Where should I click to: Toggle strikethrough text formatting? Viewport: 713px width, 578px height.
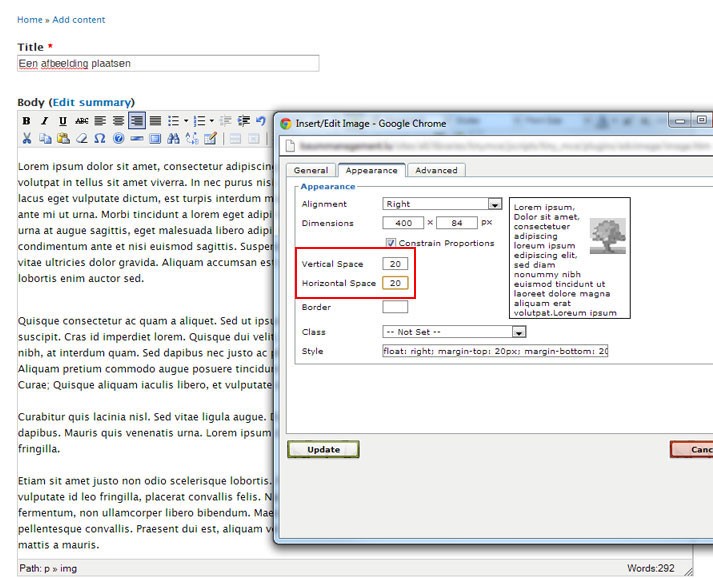click(81, 121)
